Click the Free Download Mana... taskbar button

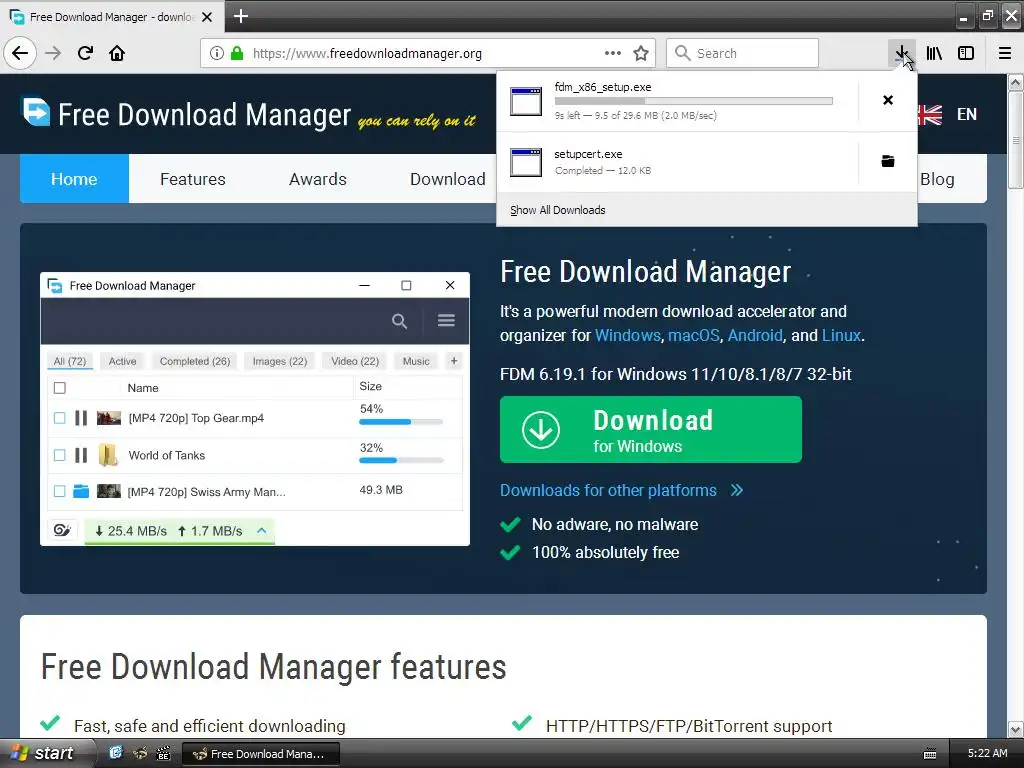261,754
